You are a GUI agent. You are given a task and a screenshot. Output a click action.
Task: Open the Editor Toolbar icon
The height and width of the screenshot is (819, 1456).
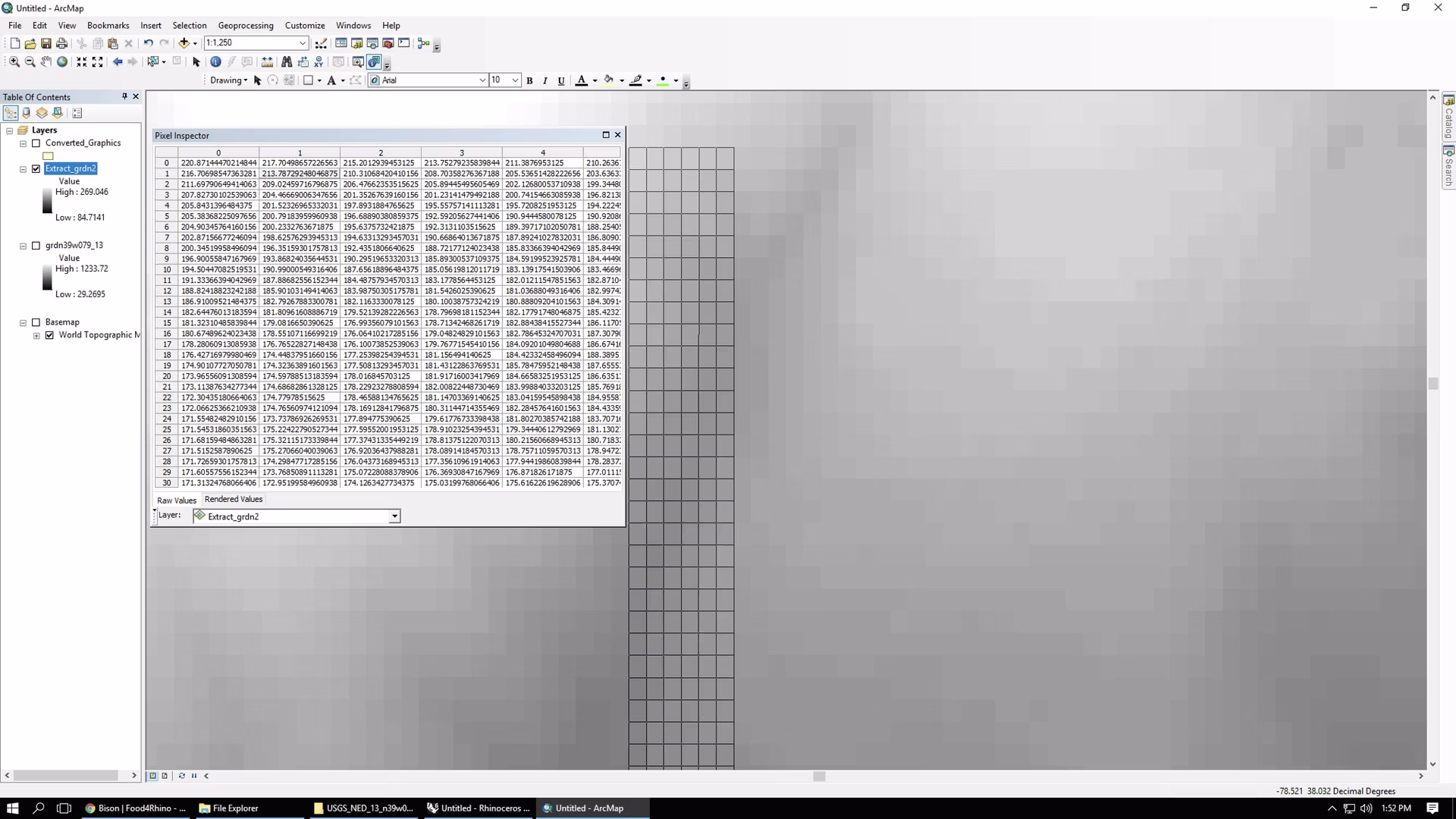(x=322, y=43)
